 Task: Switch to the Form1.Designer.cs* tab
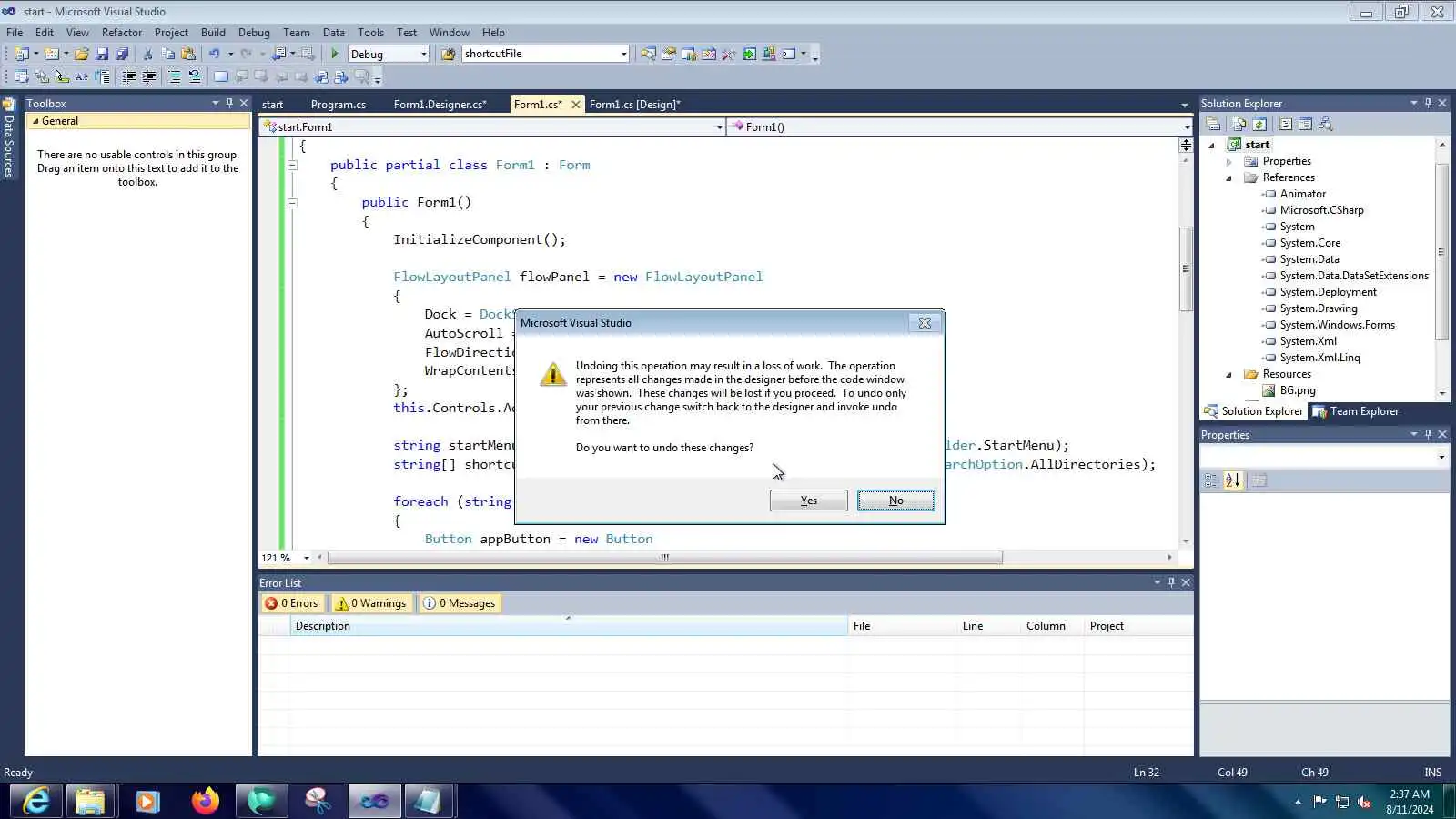coord(440,105)
